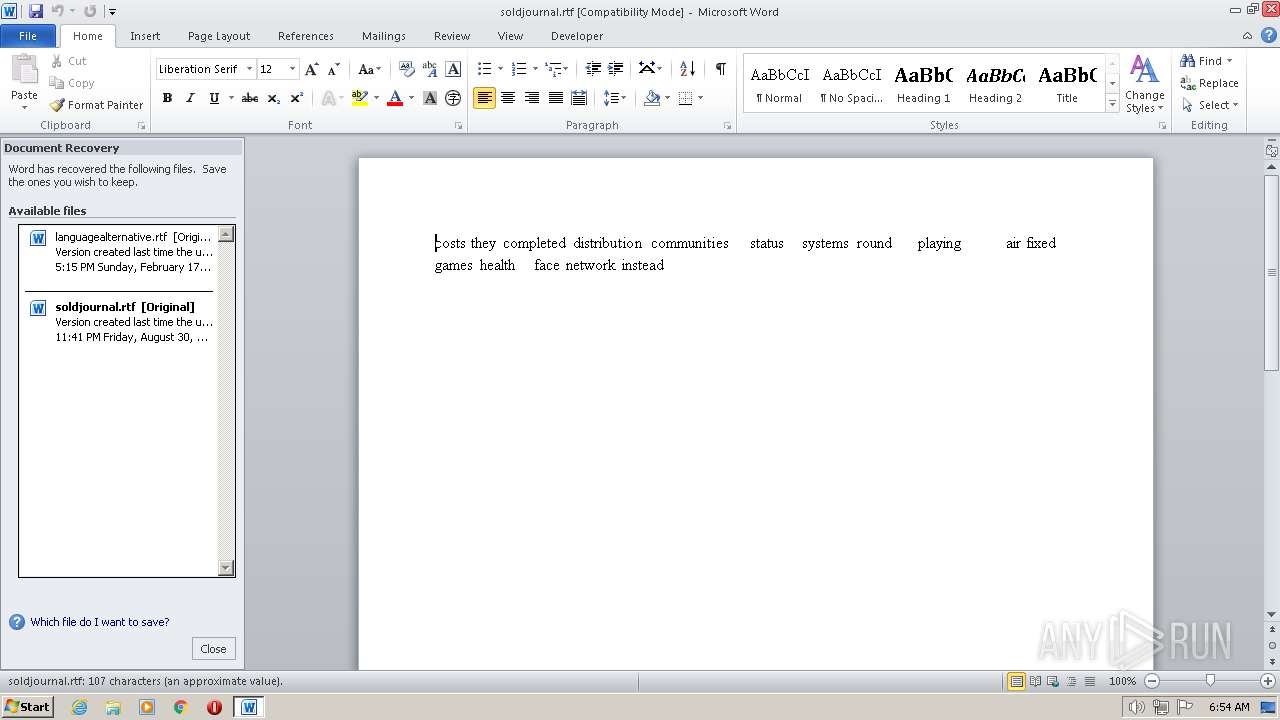Screen dimensions: 1280x720
Task: Click the Bullets list icon
Action: (484, 69)
